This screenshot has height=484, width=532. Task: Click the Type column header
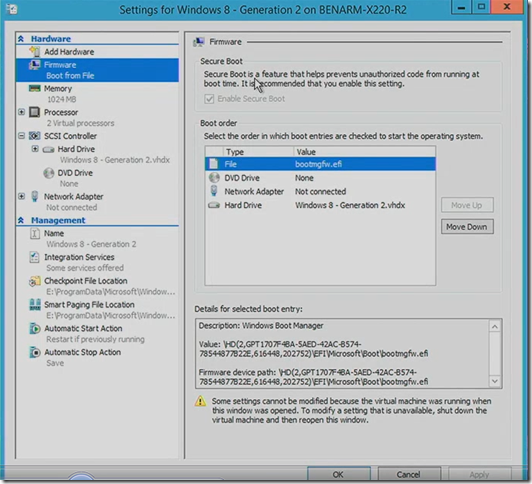click(258, 152)
